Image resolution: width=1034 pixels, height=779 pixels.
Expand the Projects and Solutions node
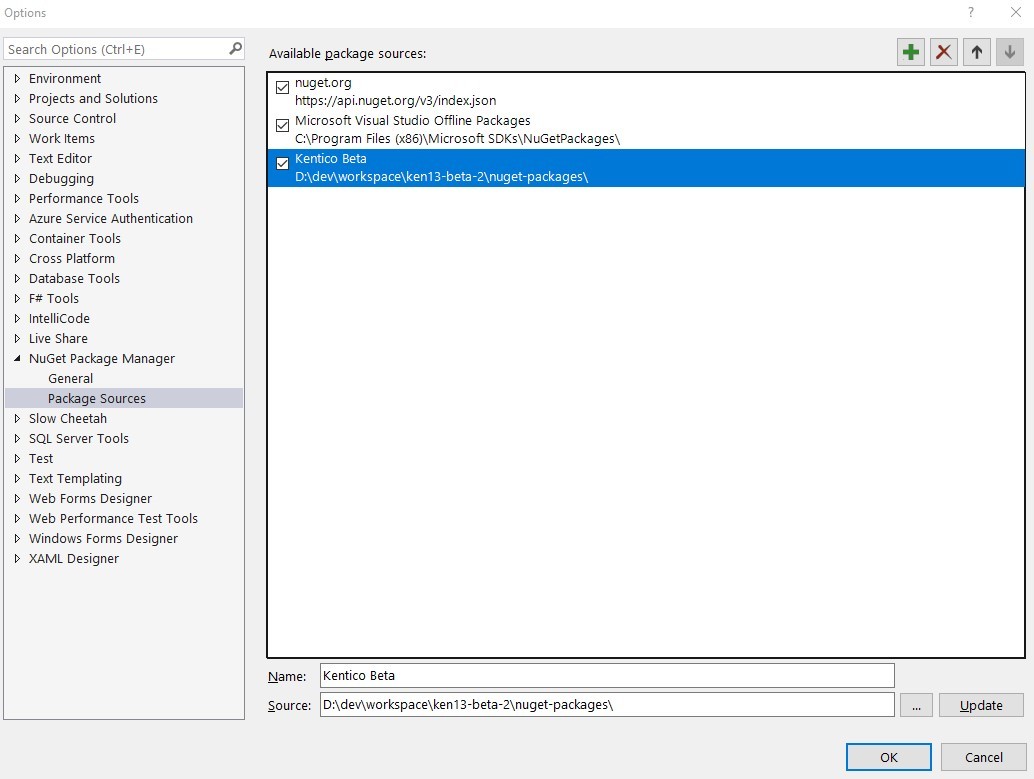pos(17,98)
